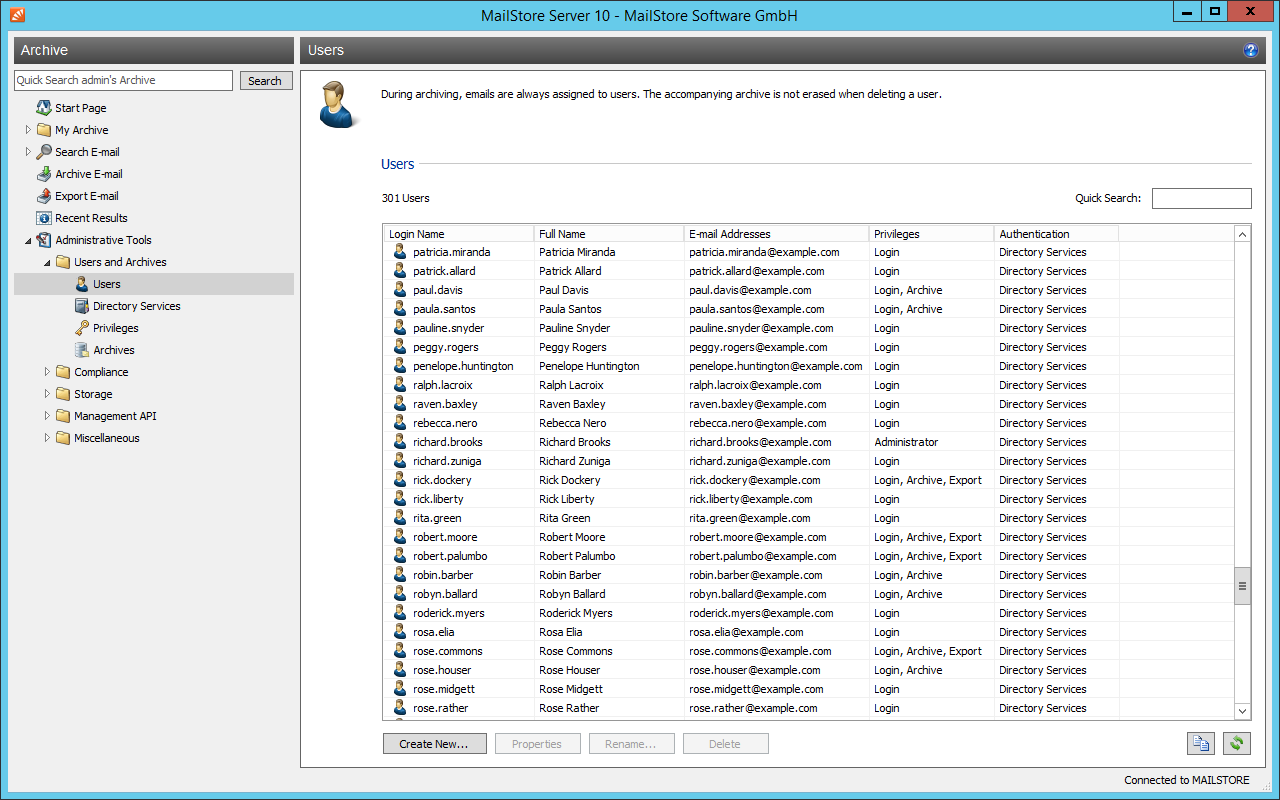The width and height of the screenshot is (1280, 800).
Task: Click the Rename... button
Action: [631, 744]
